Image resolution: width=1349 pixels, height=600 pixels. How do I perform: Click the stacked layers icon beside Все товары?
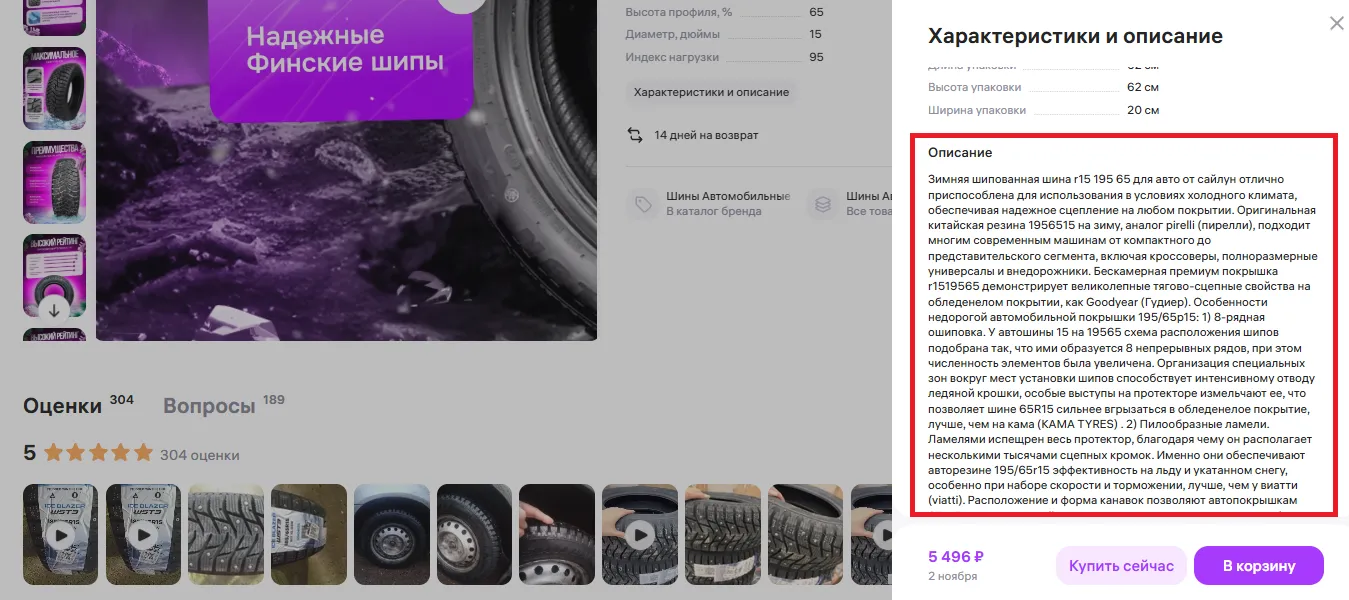click(822, 204)
